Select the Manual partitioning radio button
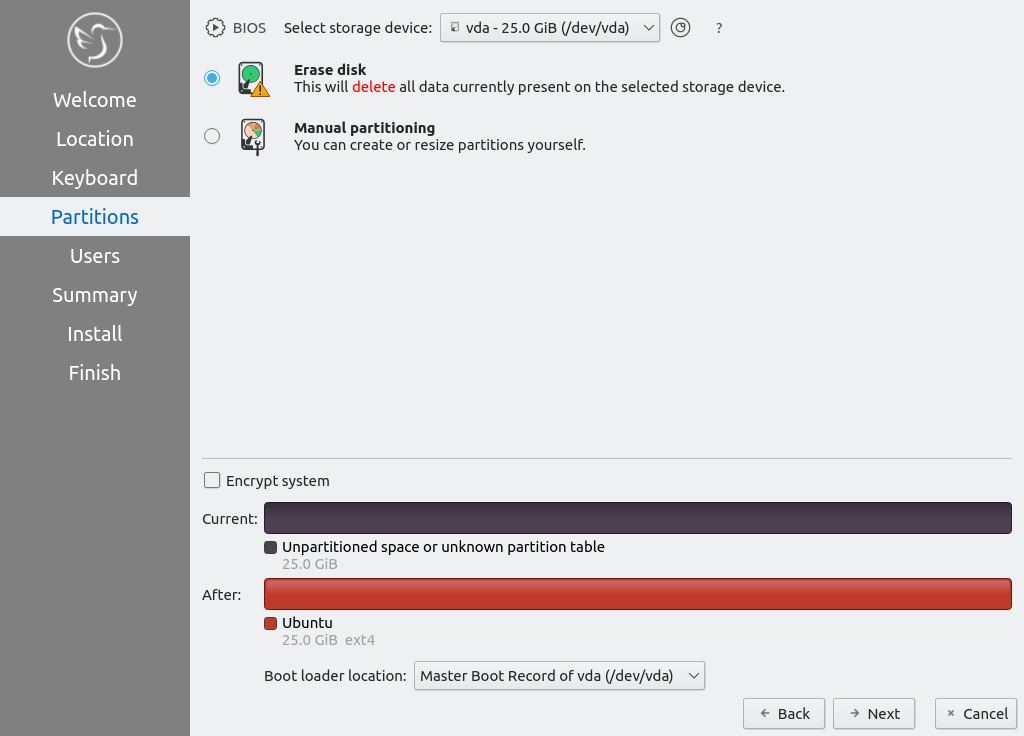1024x736 pixels. [x=212, y=136]
